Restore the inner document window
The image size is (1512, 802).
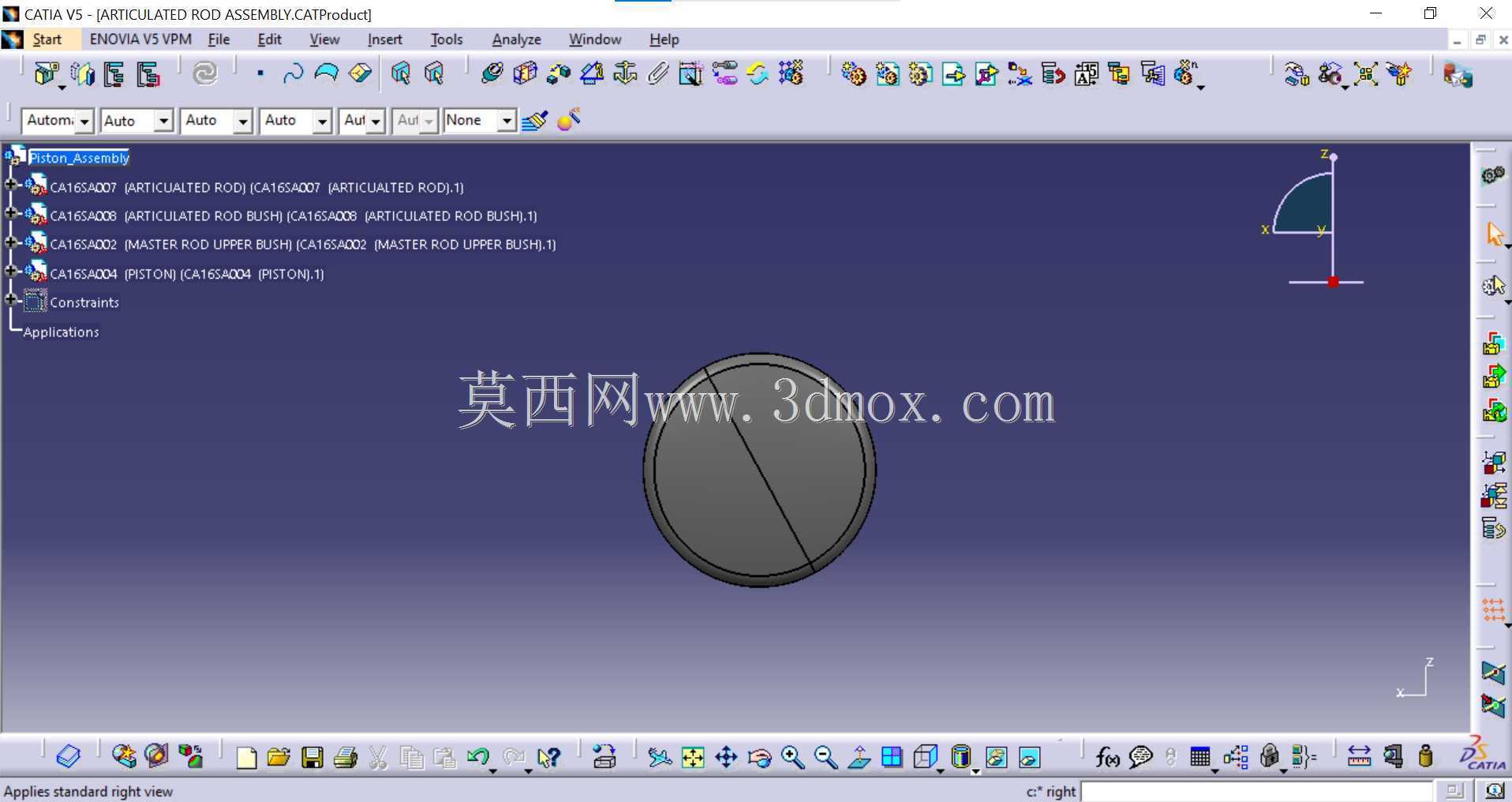point(1480,39)
